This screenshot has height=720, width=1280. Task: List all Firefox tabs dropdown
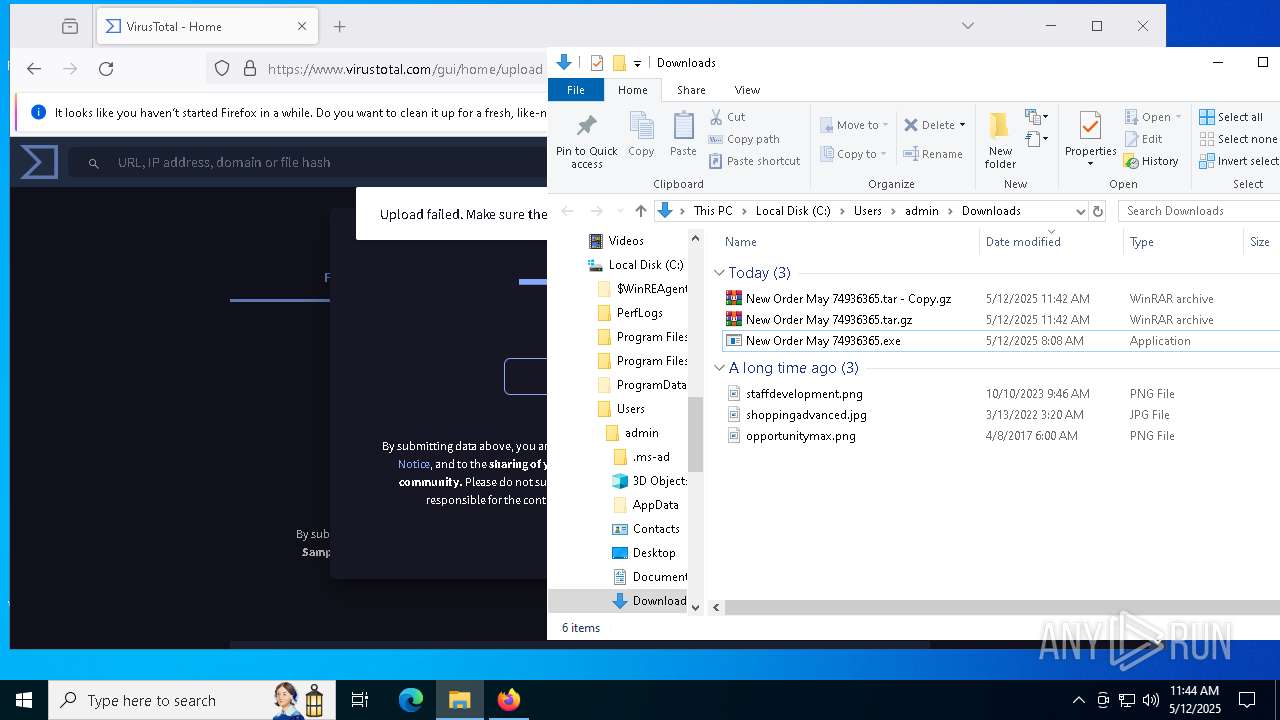[x=968, y=26]
